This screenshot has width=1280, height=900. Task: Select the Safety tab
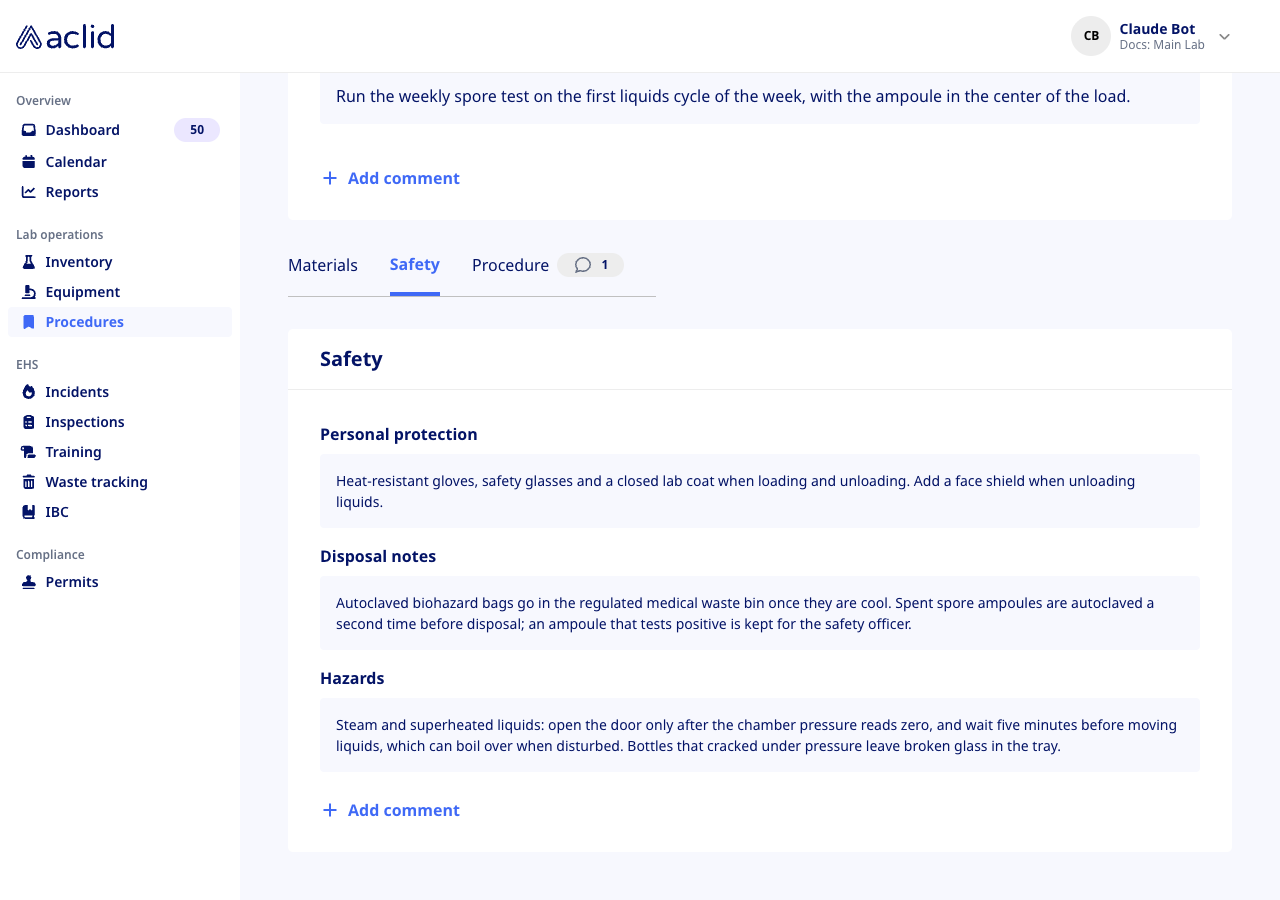pos(415,264)
